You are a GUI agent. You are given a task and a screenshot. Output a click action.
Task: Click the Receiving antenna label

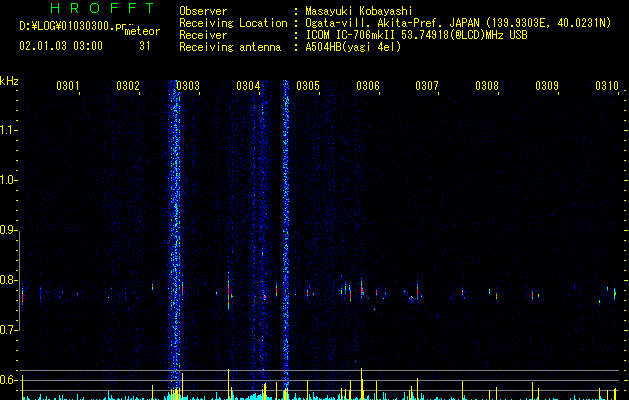click(230, 47)
